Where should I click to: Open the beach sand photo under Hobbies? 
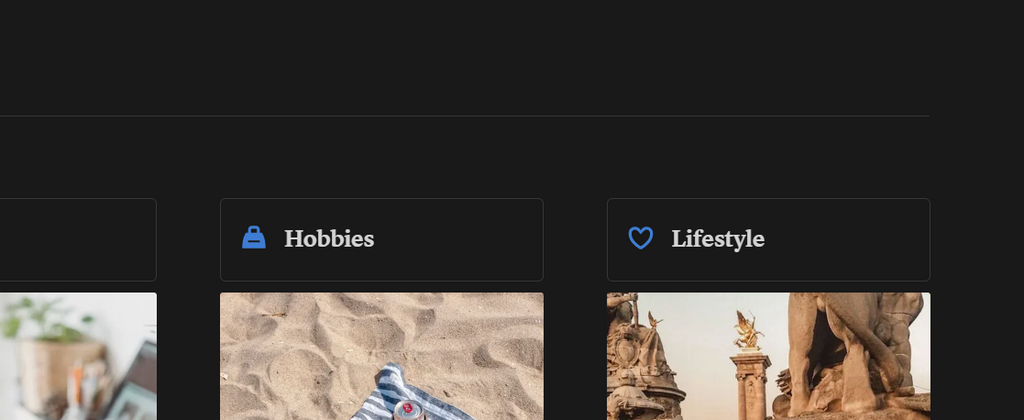click(381, 357)
